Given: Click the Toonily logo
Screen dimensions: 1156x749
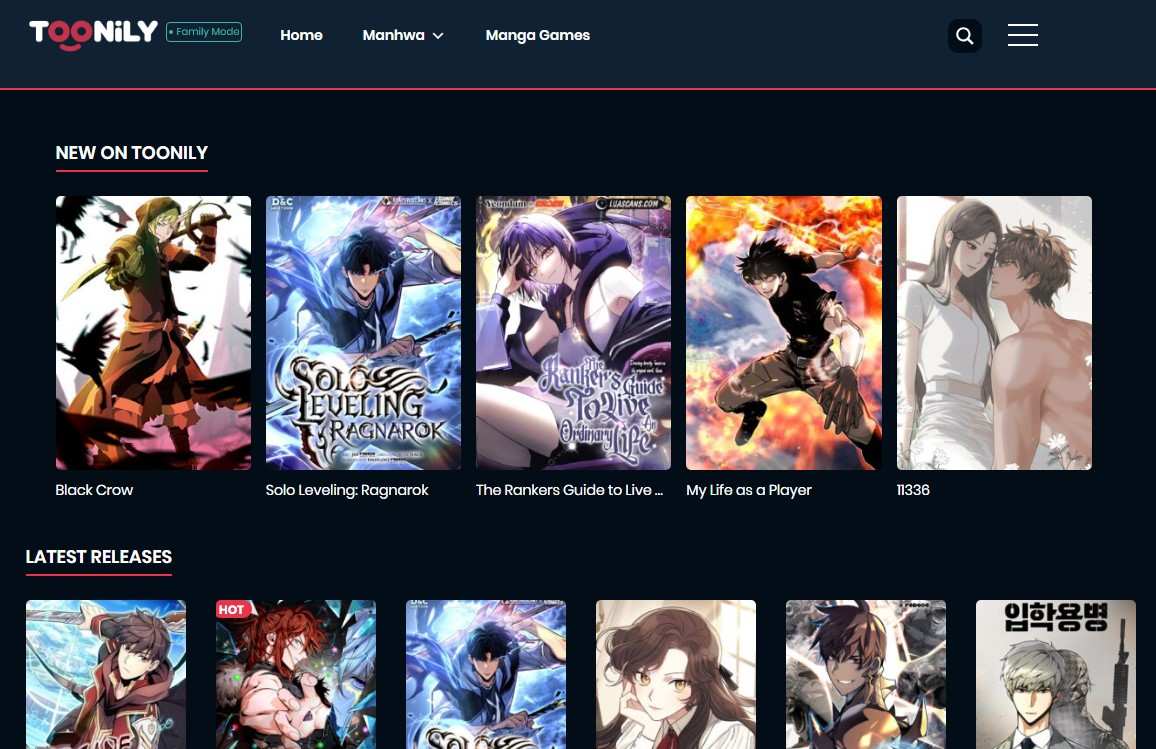Looking at the screenshot, I should (93, 34).
